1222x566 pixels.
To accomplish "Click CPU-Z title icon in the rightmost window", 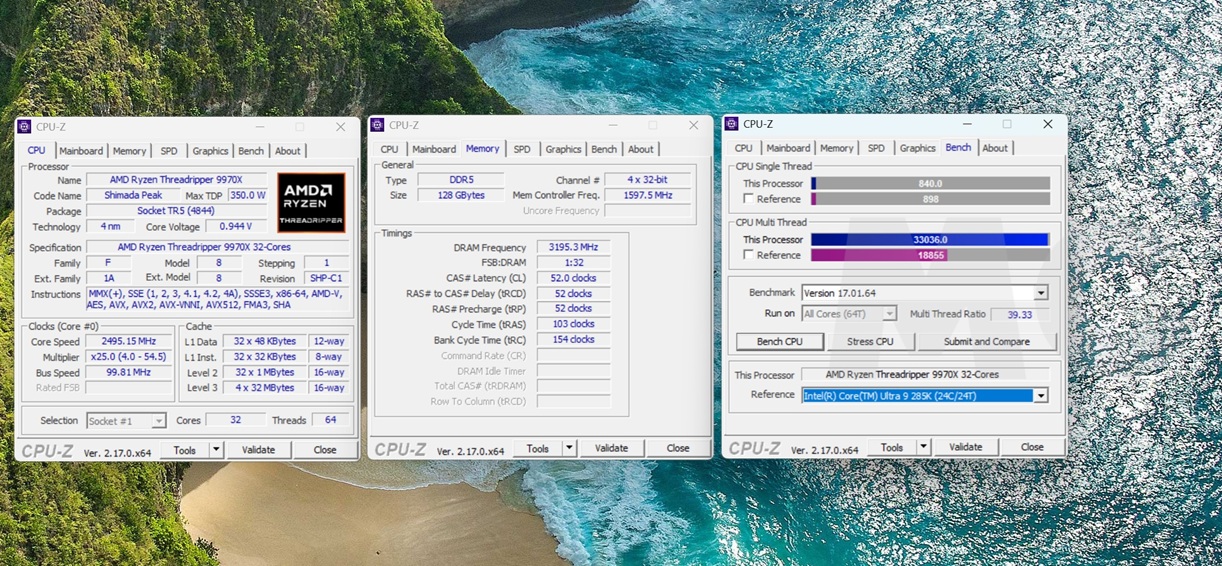I will [731, 124].
